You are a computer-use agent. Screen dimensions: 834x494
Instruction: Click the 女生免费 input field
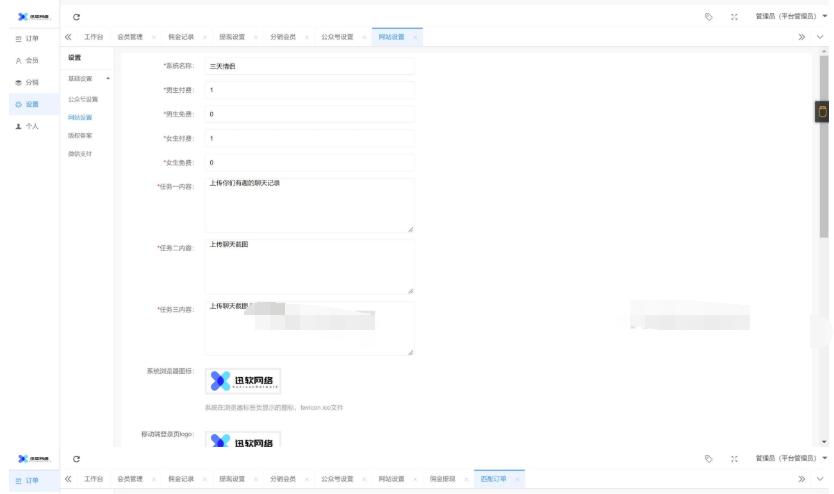310,162
